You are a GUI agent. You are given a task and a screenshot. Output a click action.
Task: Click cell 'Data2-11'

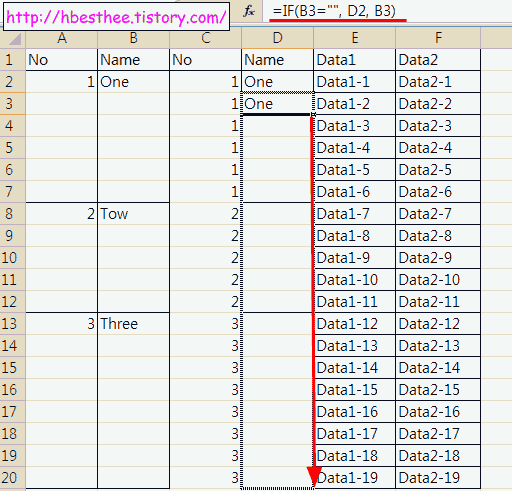coord(438,302)
